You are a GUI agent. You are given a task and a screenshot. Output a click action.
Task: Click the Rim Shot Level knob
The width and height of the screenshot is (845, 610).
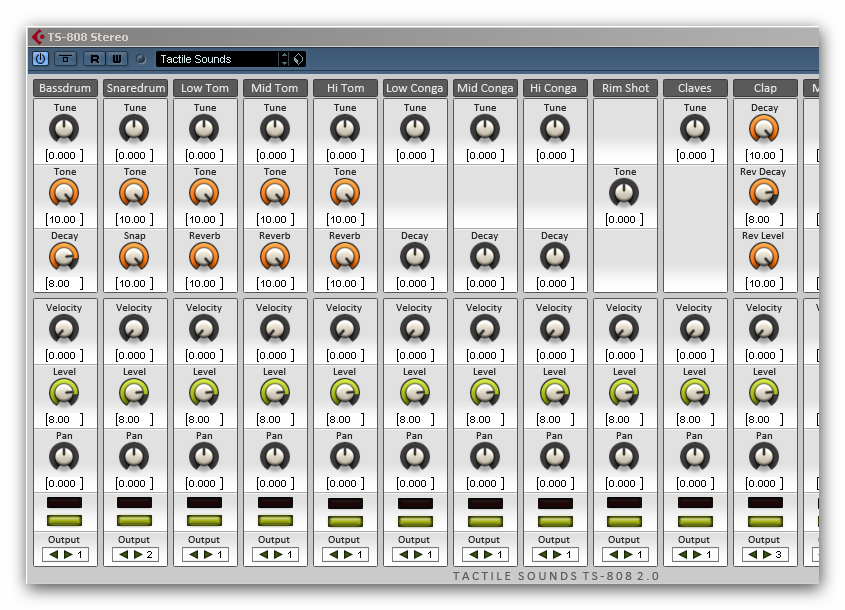[624, 393]
